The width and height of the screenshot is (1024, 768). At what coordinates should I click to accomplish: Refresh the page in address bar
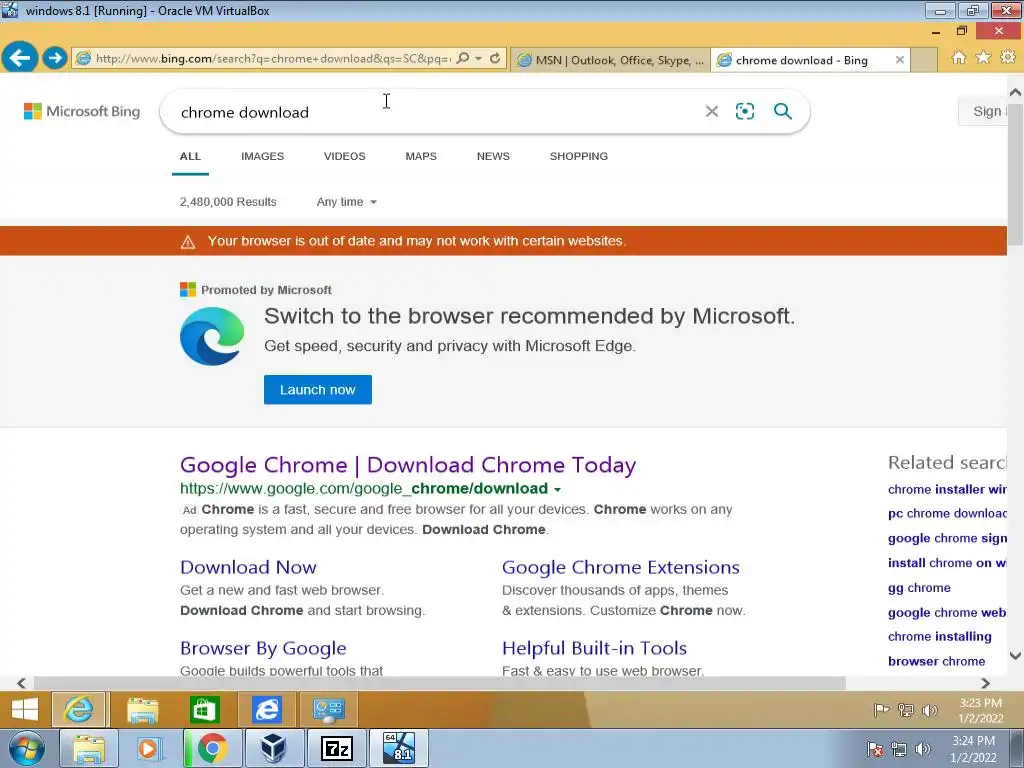[x=495, y=58]
